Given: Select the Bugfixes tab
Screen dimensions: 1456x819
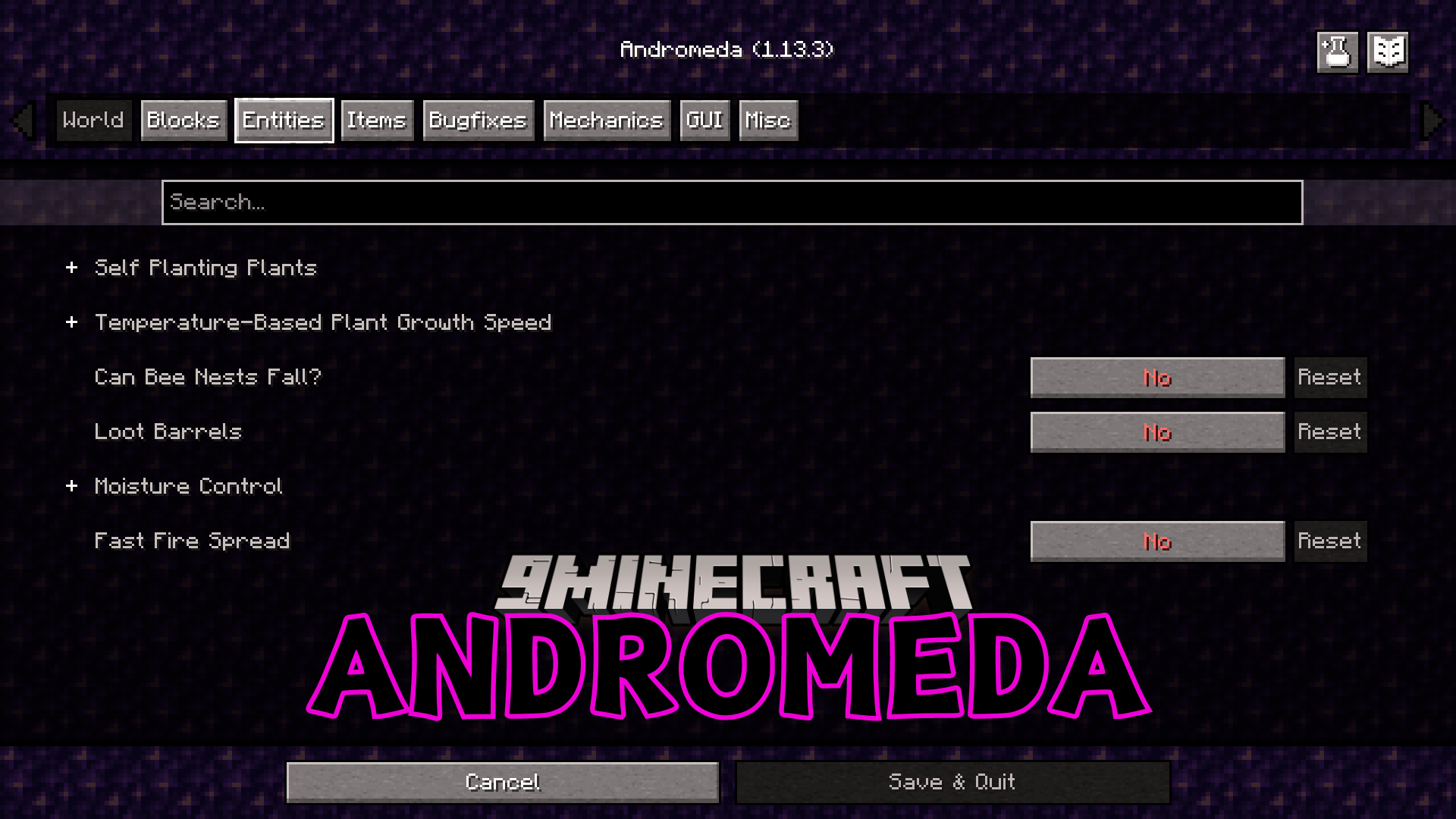Looking at the screenshot, I should click(x=478, y=119).
